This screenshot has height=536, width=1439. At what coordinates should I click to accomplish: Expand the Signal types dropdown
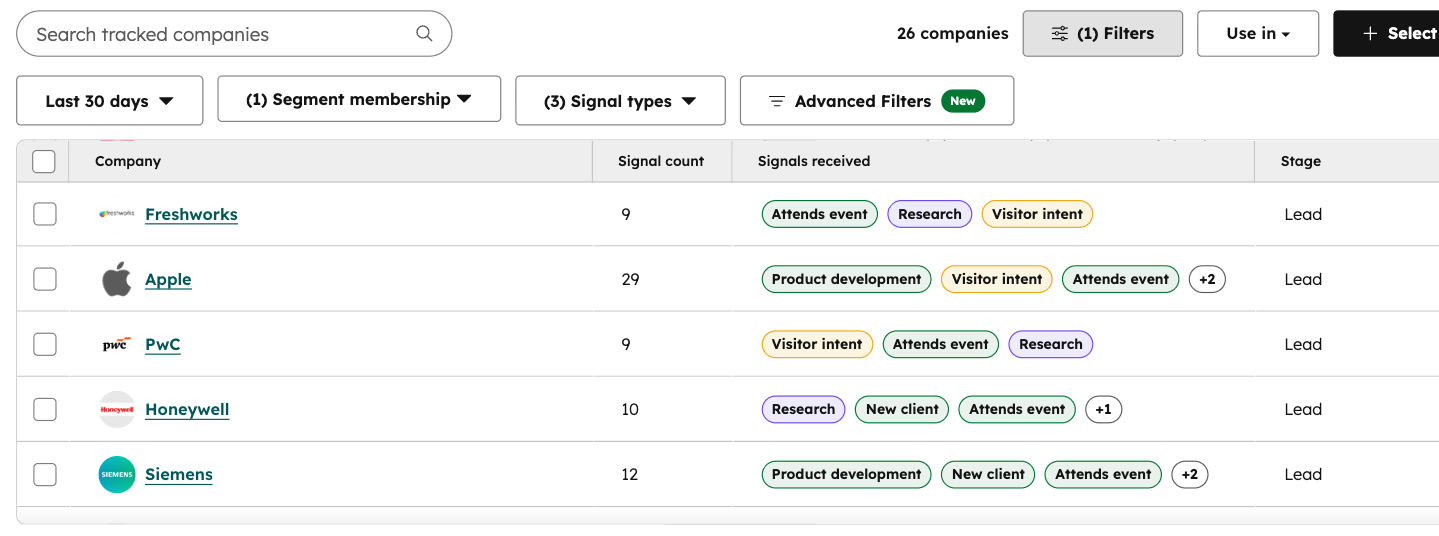point(620,101)
